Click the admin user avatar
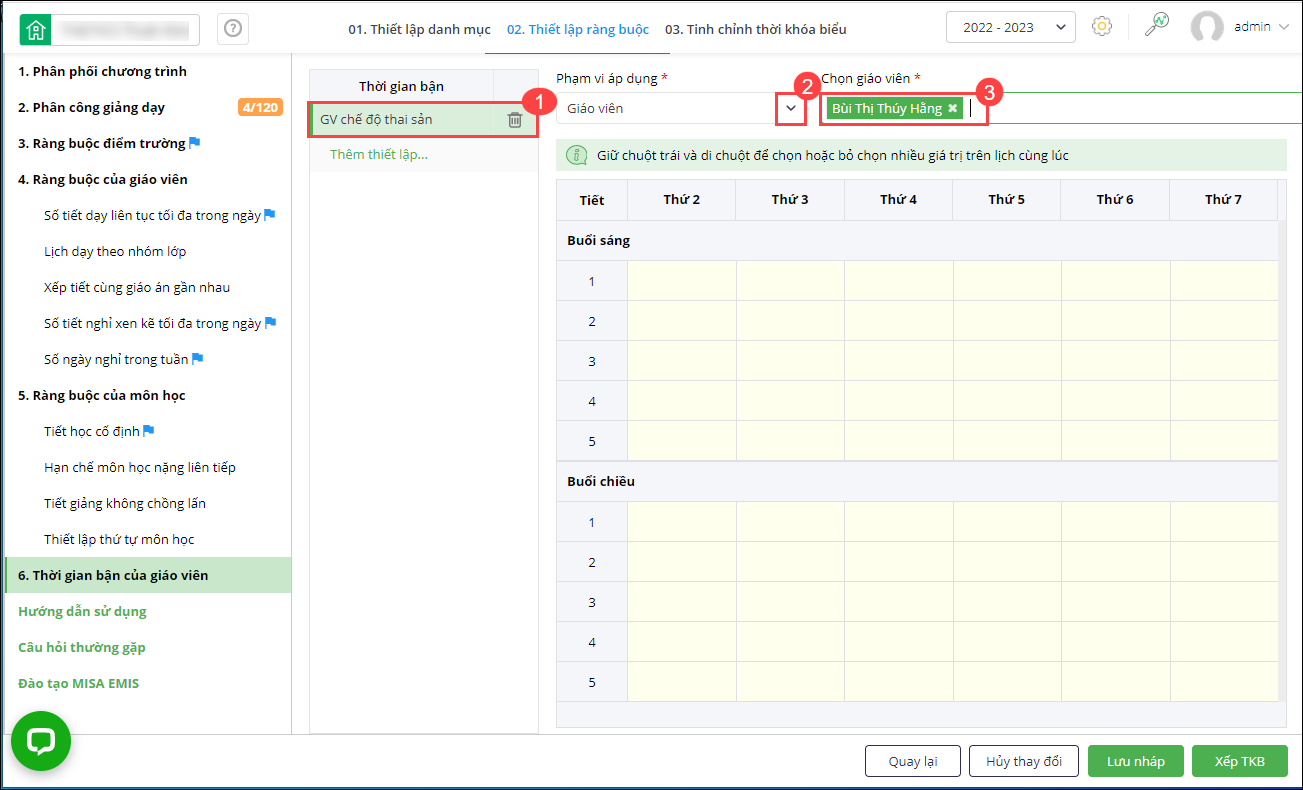 pos(1207,27)
